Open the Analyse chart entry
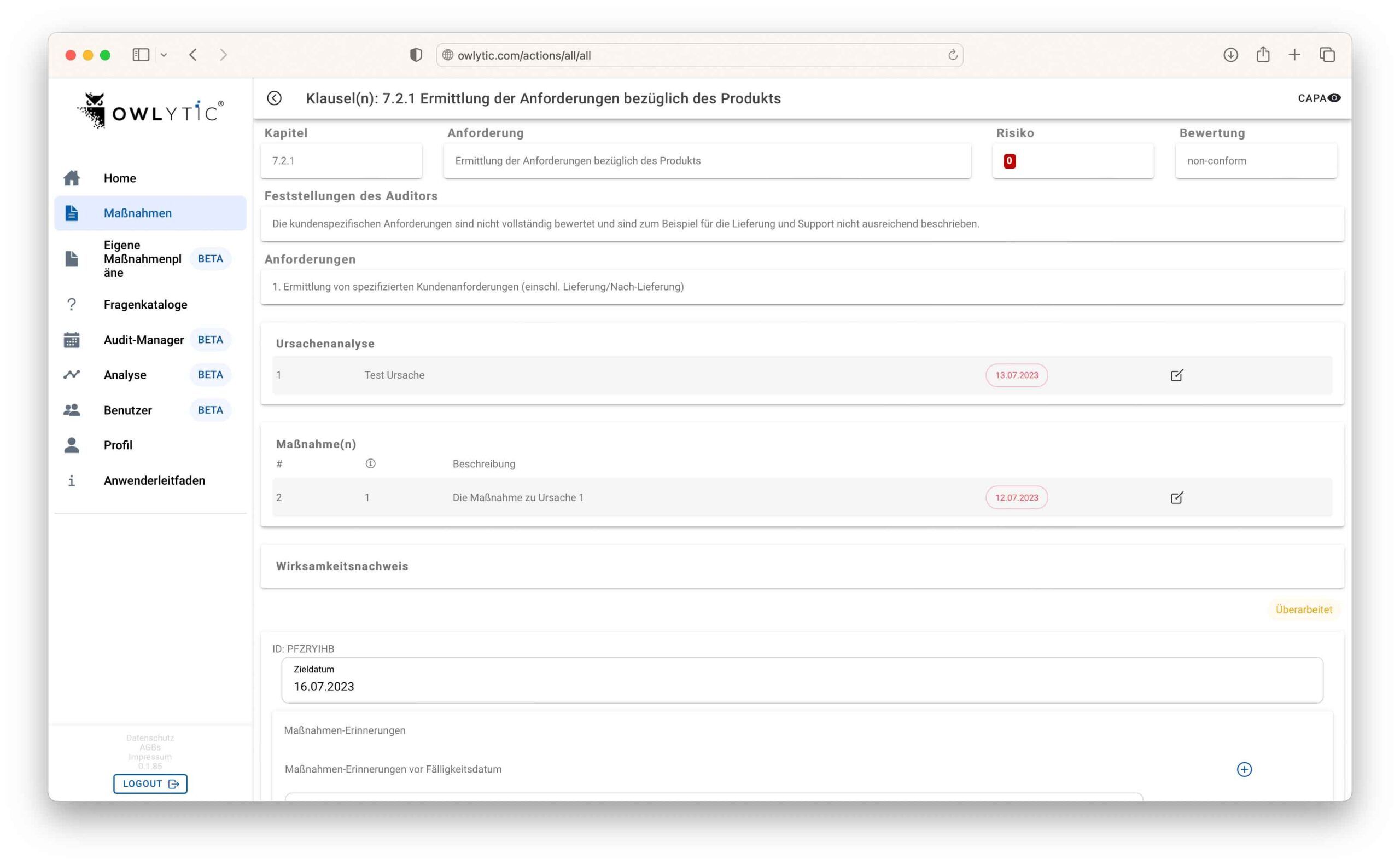 click(x=125, y=375)
